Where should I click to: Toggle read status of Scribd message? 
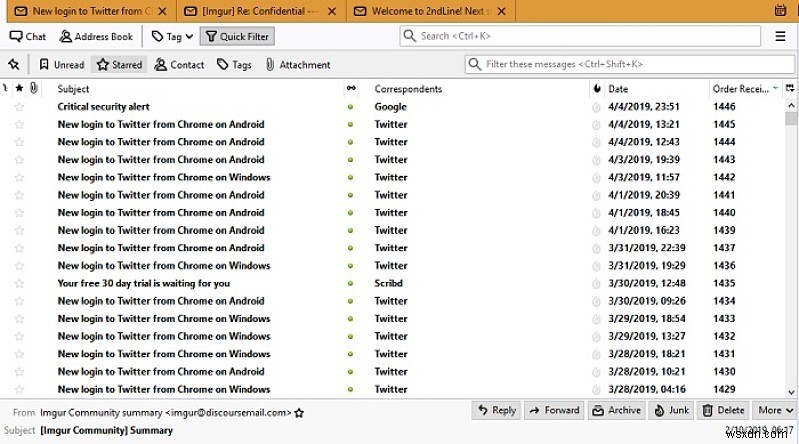point(351,283)
